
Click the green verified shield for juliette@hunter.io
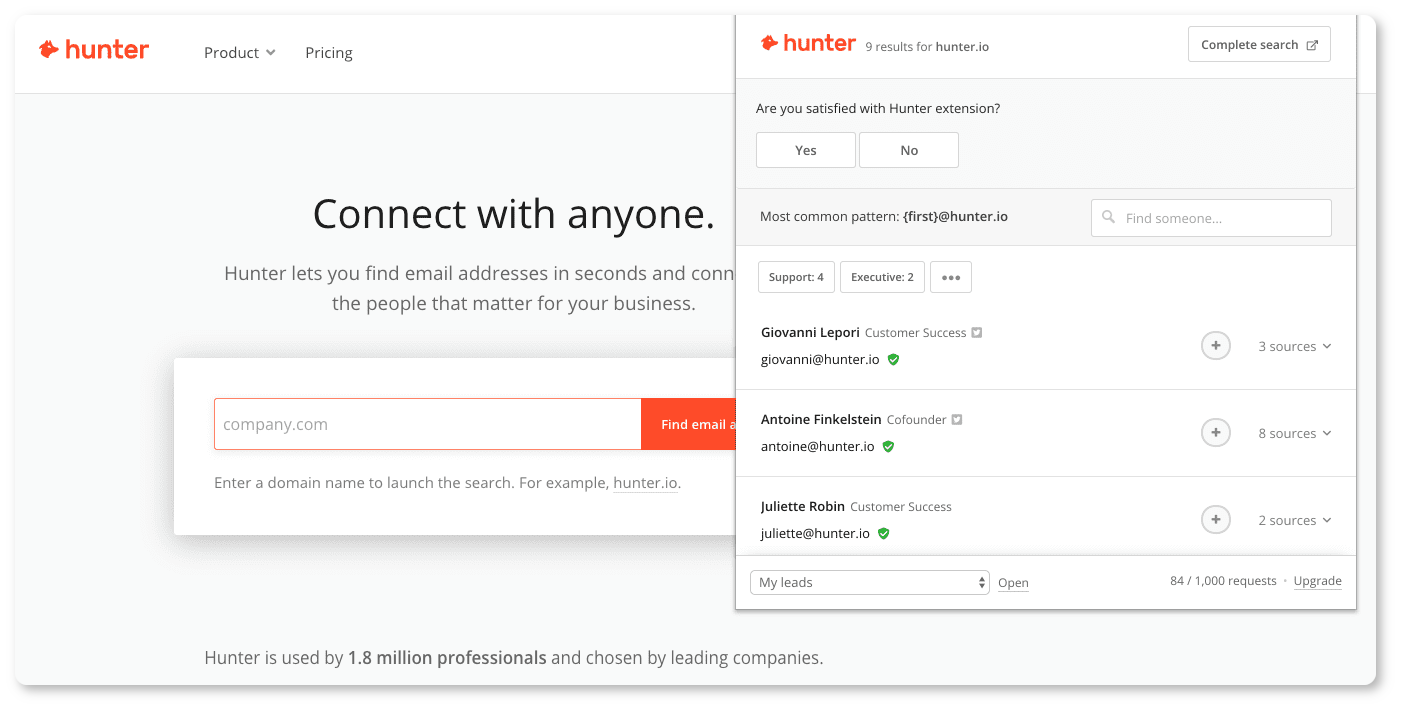click(884, 533)
